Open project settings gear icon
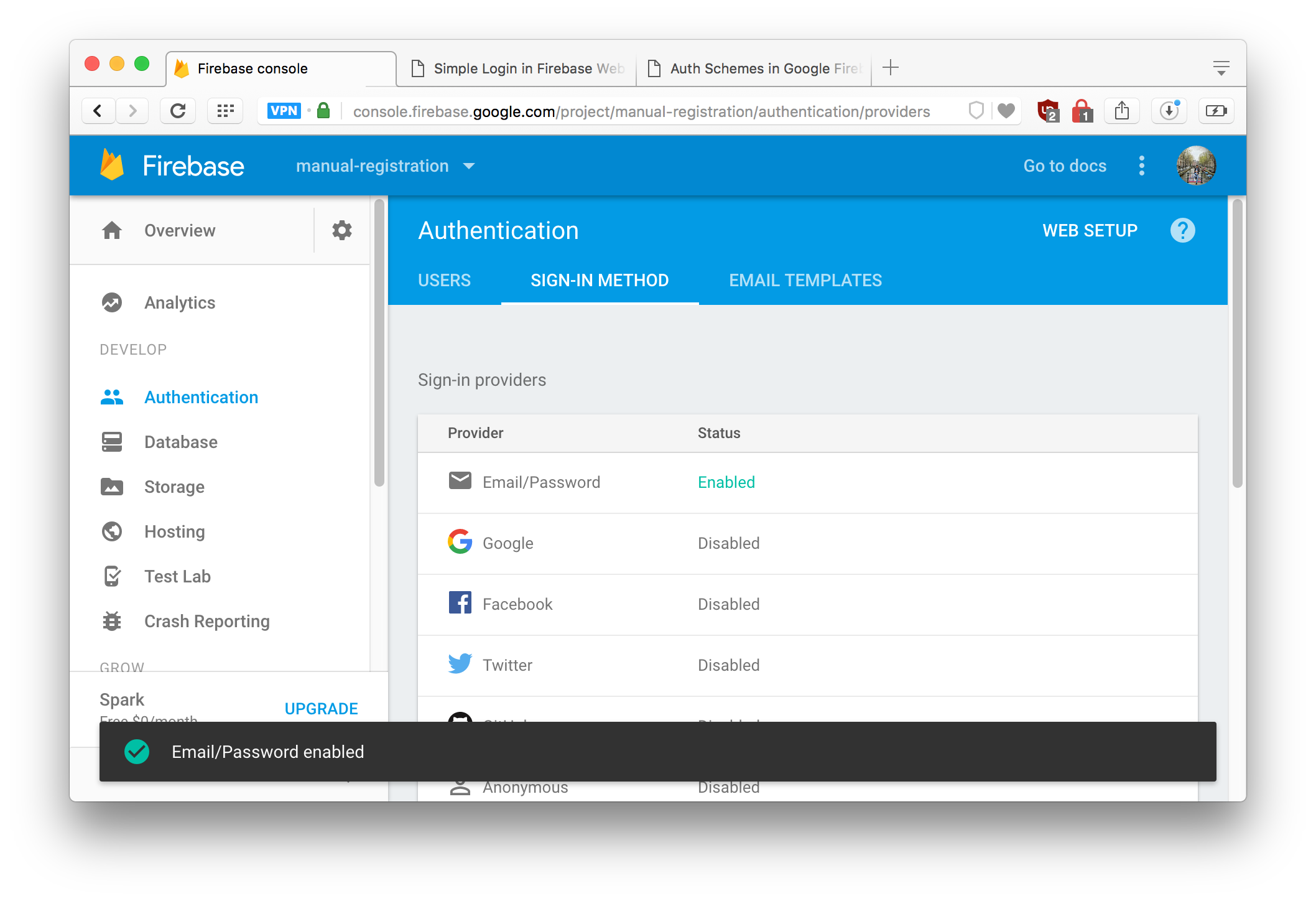 pos(341,230)
